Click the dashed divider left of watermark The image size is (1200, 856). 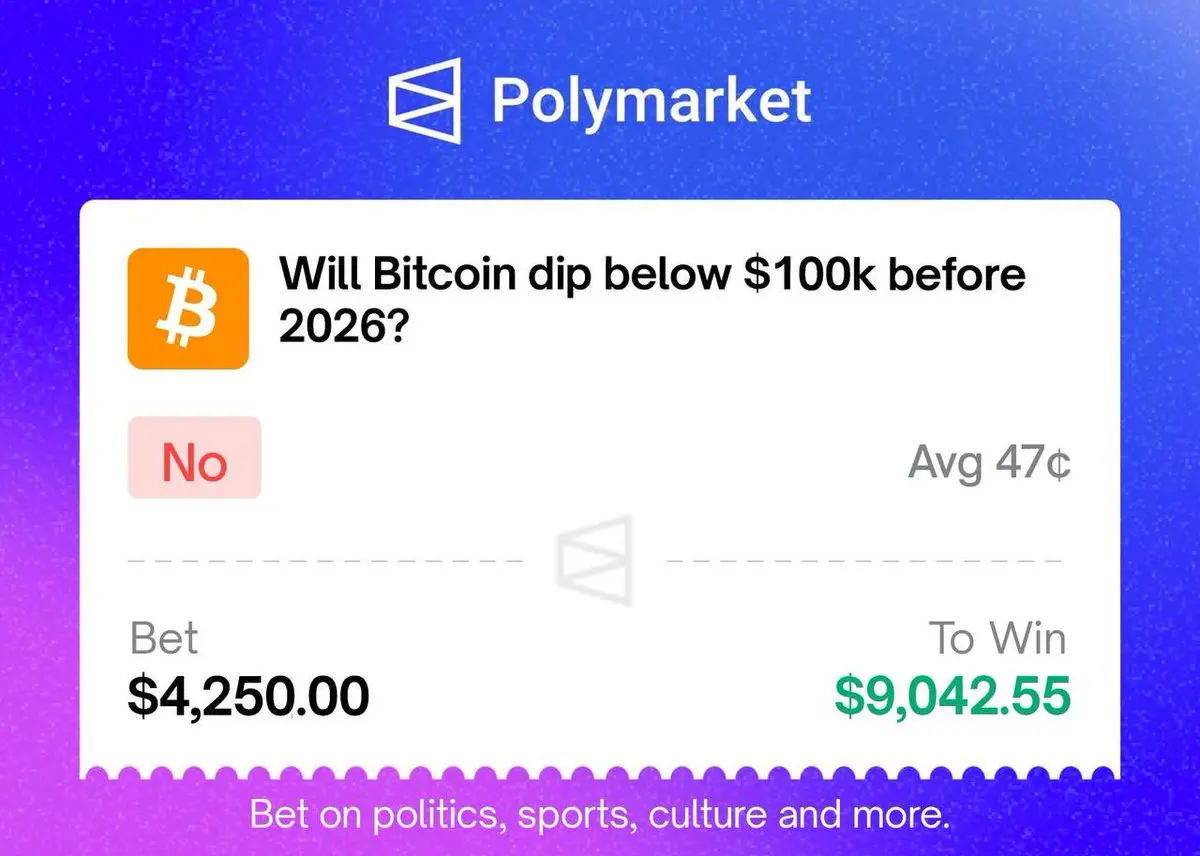click(x=327, y=561)
